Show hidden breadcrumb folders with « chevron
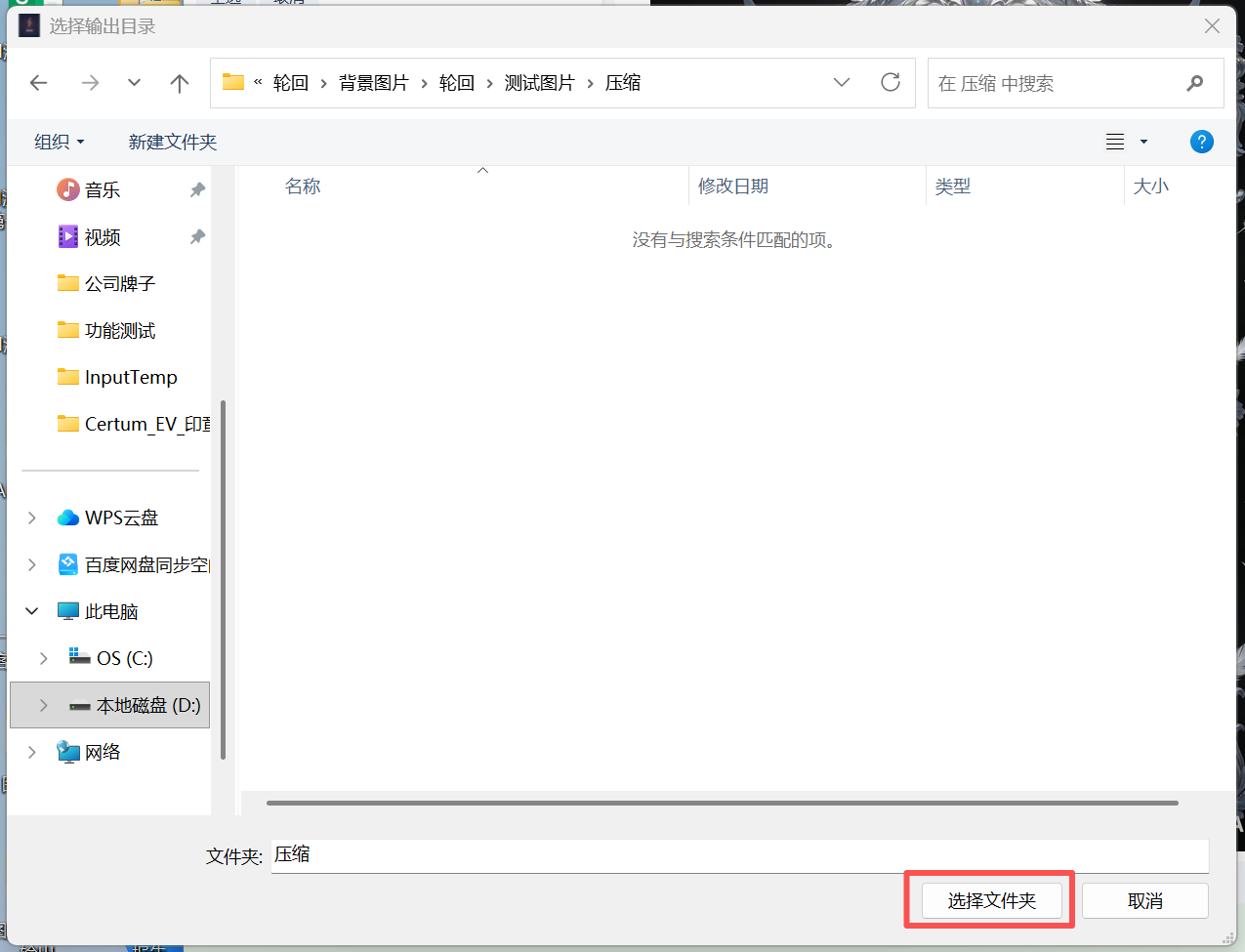 [x=258, y=83]
